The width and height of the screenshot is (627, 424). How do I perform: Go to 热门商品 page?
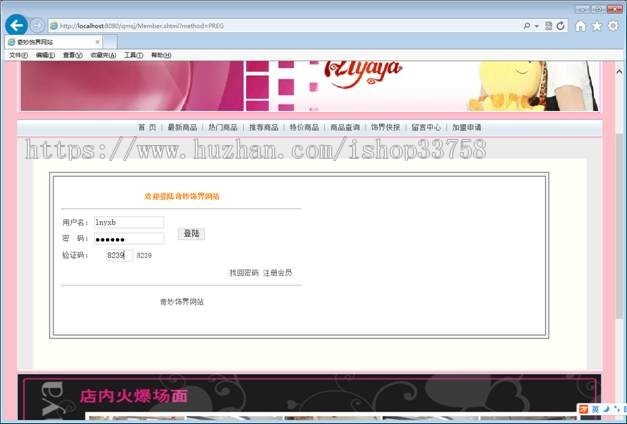[x=223, y=128]
